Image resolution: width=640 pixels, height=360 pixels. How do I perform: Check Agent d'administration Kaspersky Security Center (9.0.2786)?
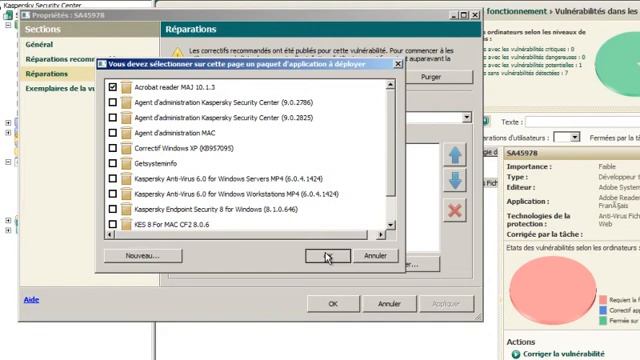tap(113, 102)
